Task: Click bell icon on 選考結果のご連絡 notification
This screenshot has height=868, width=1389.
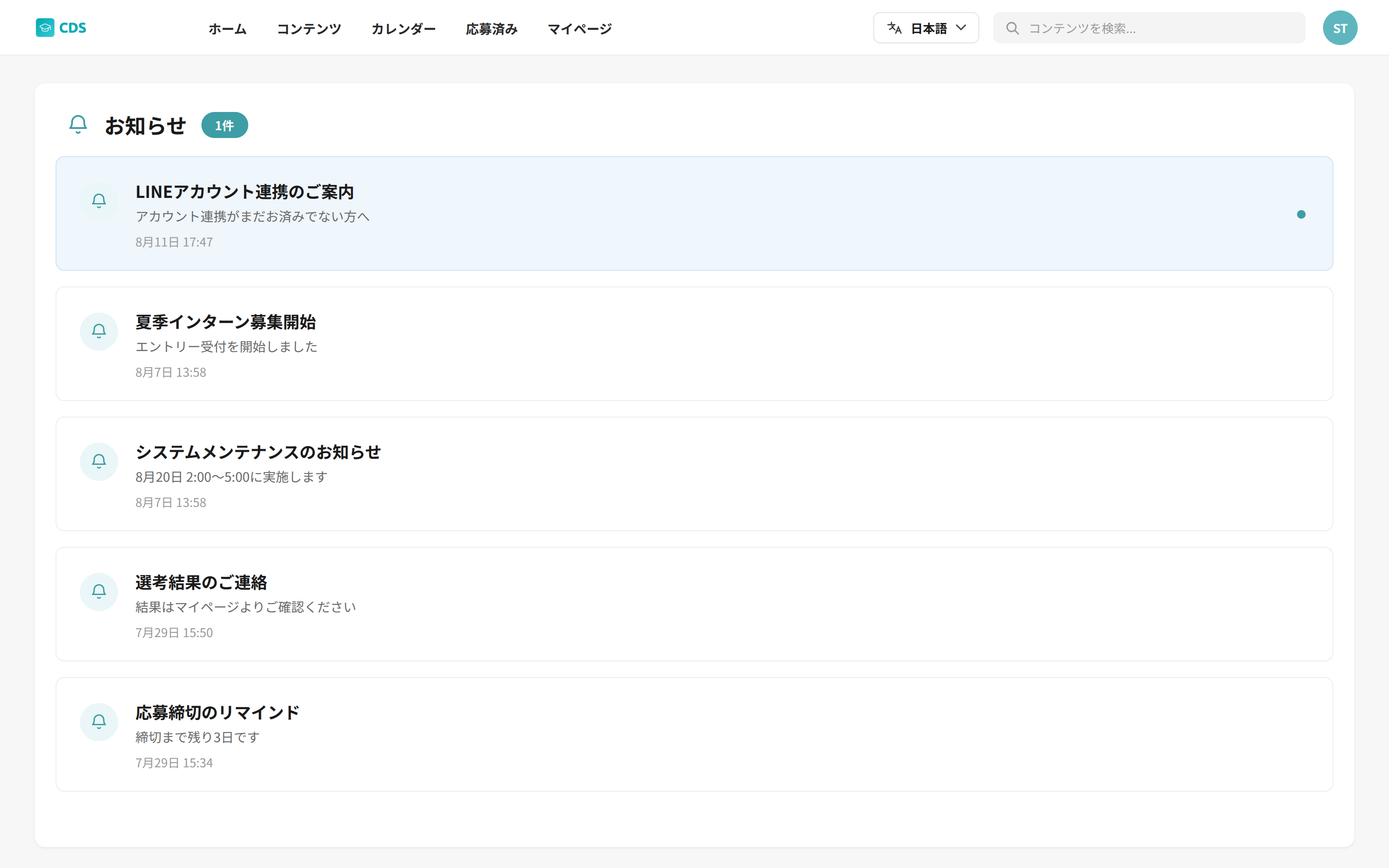Action: [x=99, y=592]
